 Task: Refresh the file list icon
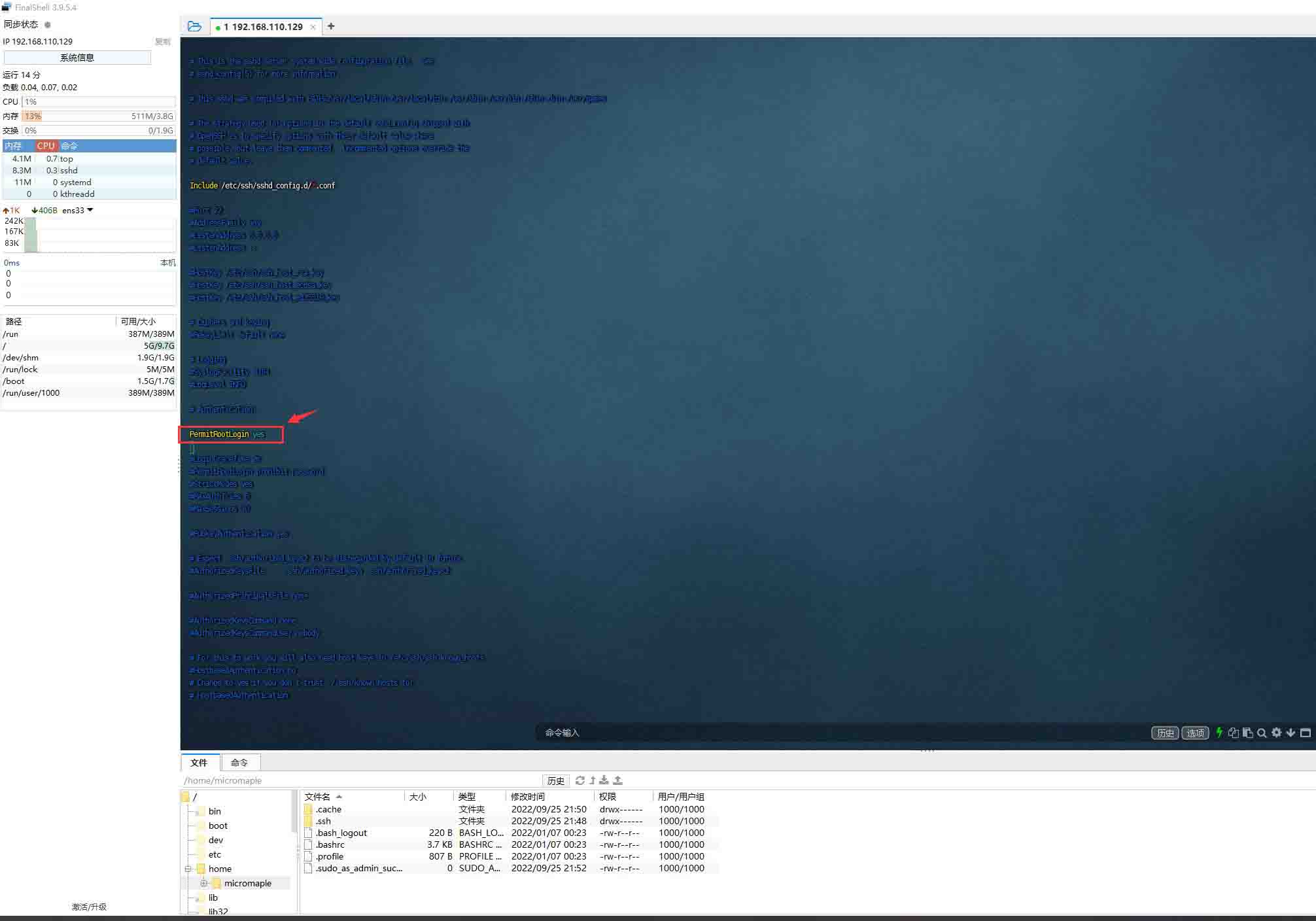(x=580, y=780)
